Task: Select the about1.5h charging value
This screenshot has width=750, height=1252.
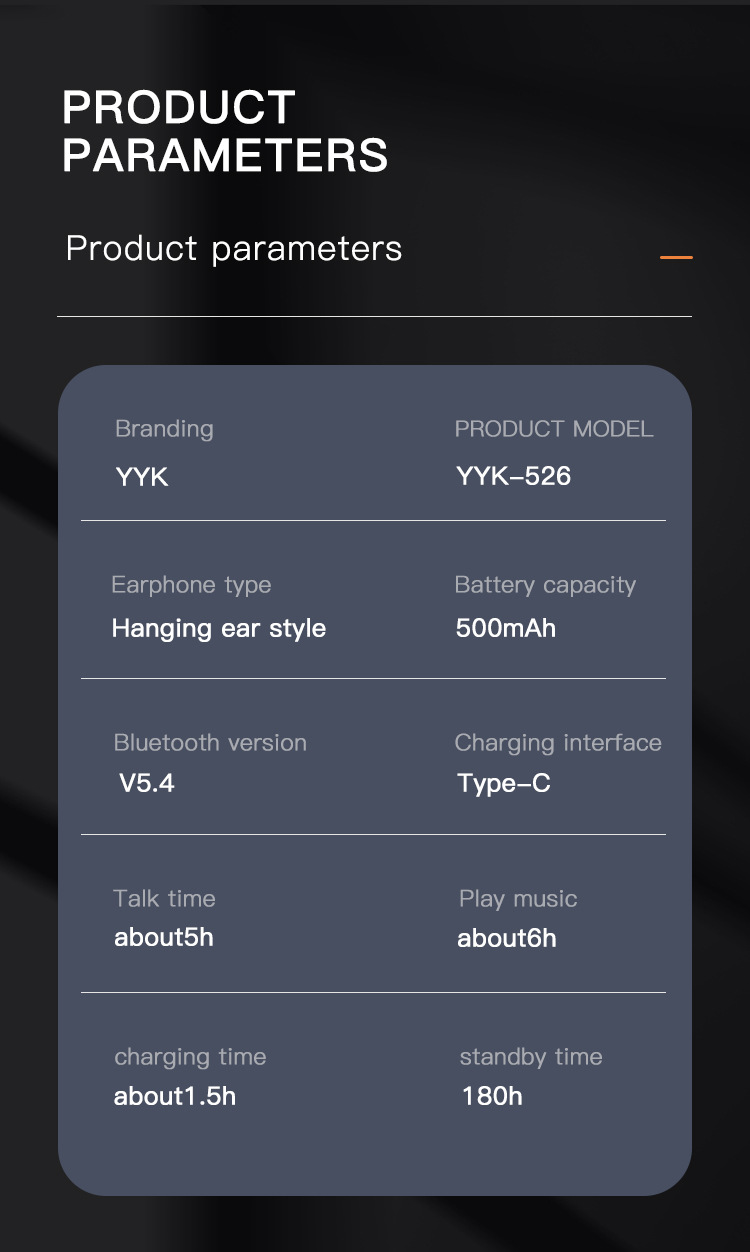Action: 175,1096
